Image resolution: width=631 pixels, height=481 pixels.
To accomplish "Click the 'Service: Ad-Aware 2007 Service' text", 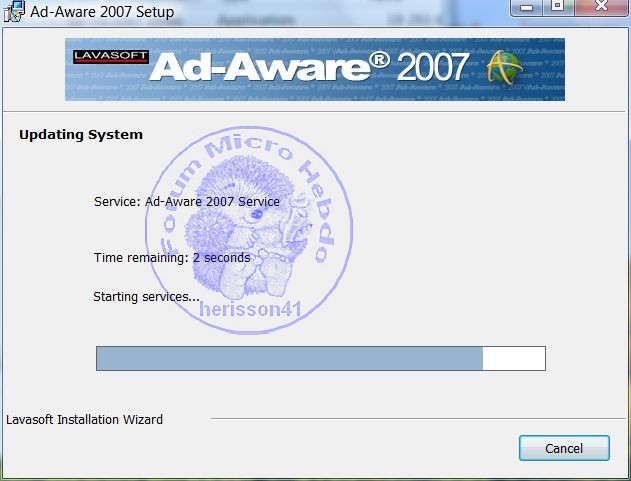I will (x=187, y=201).
